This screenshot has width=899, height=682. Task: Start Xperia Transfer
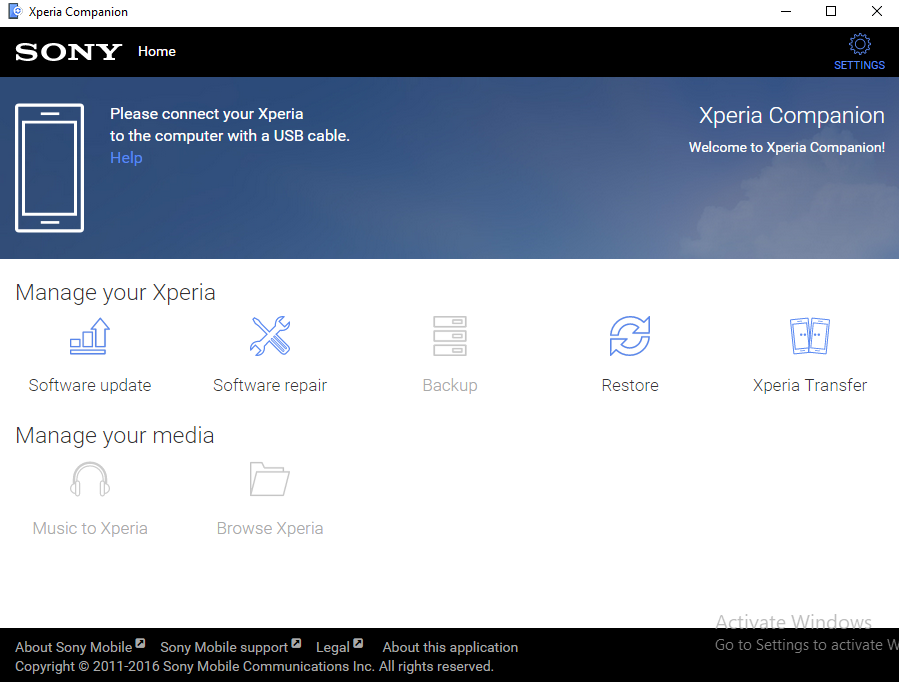pyautogui.click(x=810, y=336)
